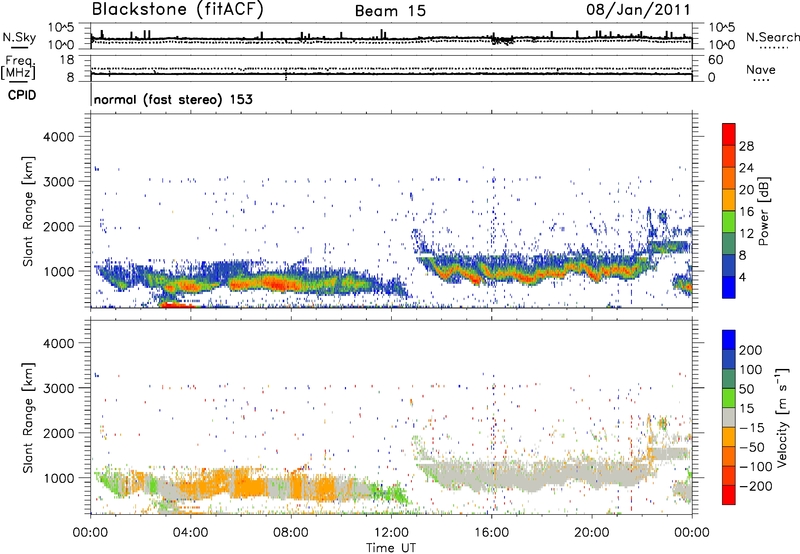Viewport: 800px width, 554px height.
Task: Click the power panel 'Slant Range [km]' label
Action: 28,211
